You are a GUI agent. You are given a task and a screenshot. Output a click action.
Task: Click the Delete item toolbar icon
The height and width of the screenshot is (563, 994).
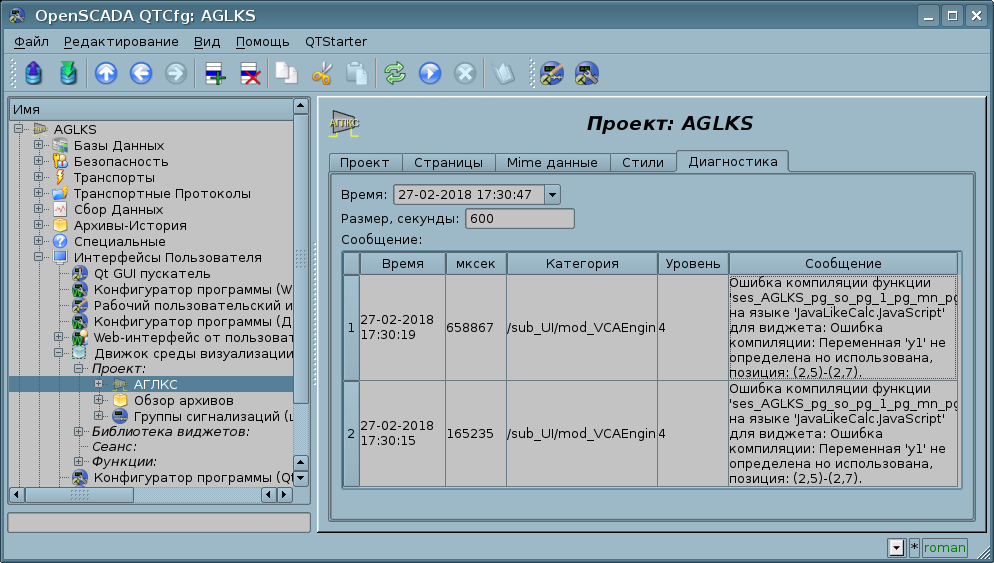pos(250,74)
